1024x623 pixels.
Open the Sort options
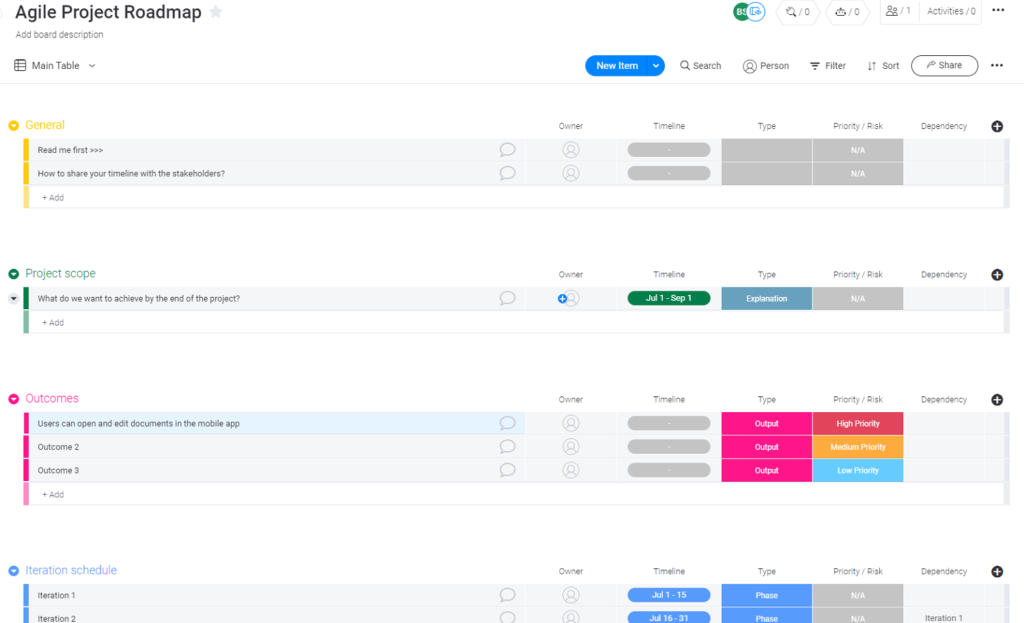882,65
